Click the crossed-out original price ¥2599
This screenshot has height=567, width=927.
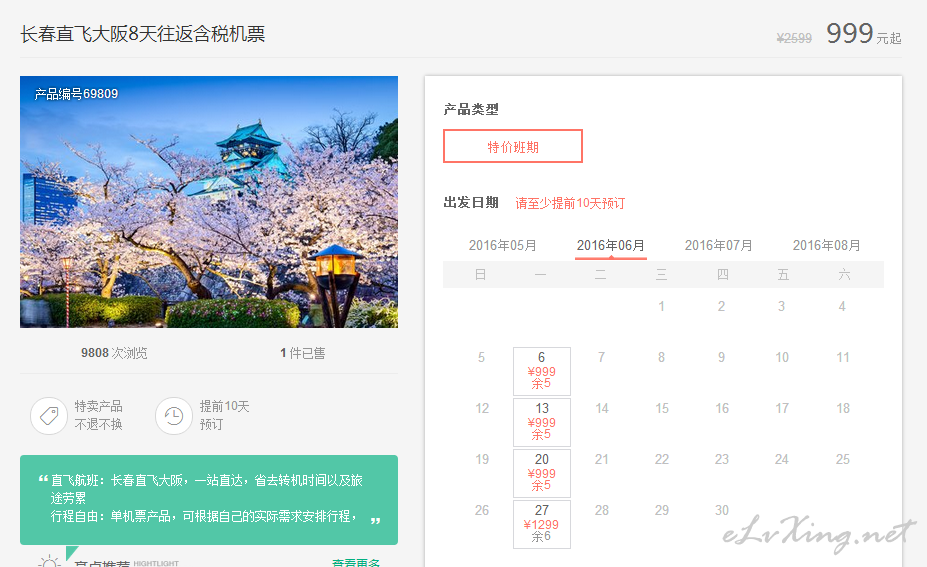click(x=794, y=38)
